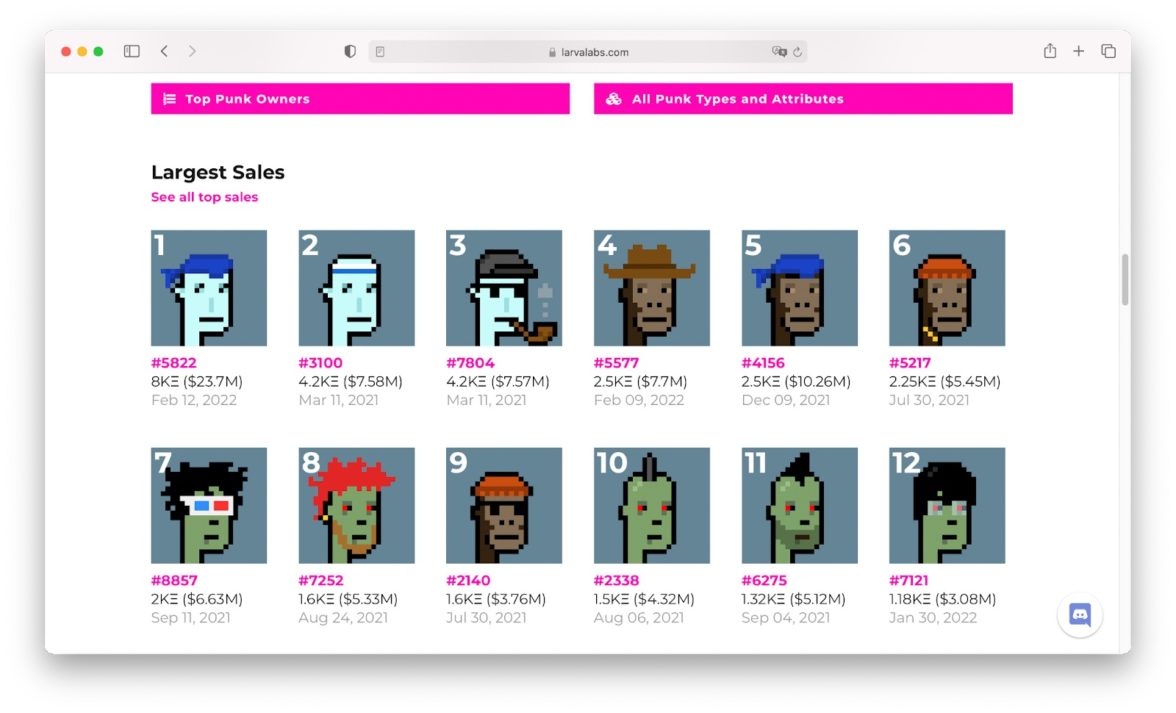Open Top Punk Owners
The image size is (1176, 713).
tap(360, 99)
